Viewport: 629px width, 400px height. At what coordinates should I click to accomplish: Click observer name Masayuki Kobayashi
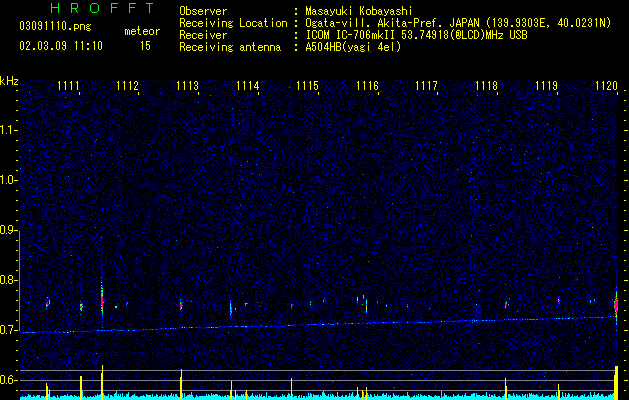click(358, 11)
